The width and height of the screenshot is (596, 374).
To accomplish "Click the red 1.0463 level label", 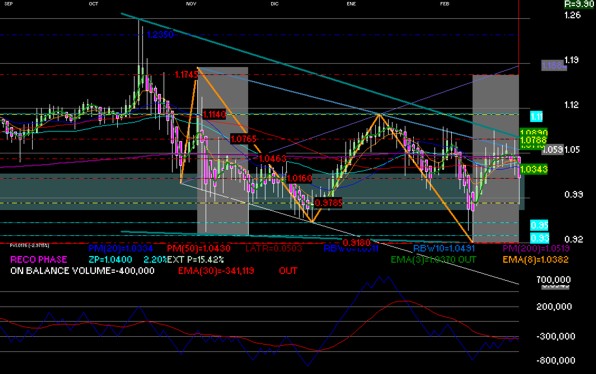I will pyautogui.click(x=272, y=158).
